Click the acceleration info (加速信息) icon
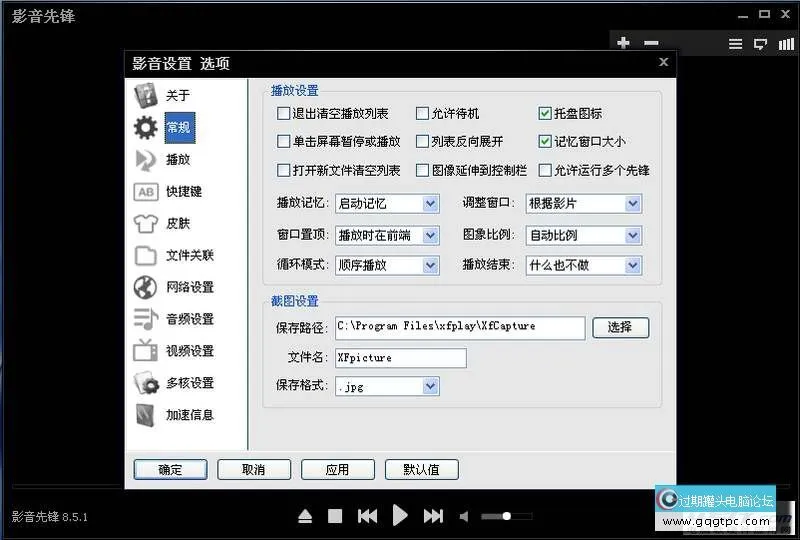The image size is (800, 540). [x=146, y=415]
